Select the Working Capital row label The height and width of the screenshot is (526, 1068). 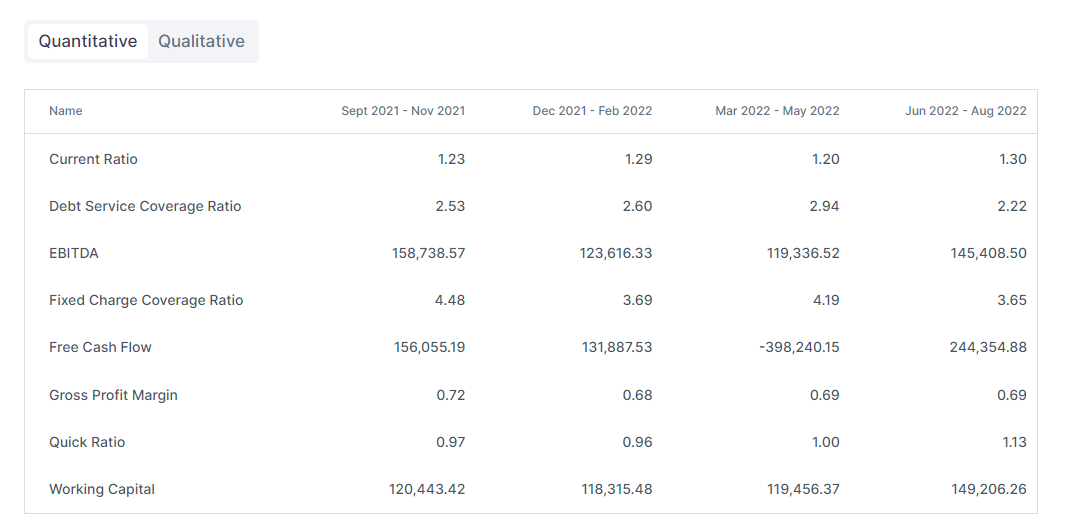[102, 489]
